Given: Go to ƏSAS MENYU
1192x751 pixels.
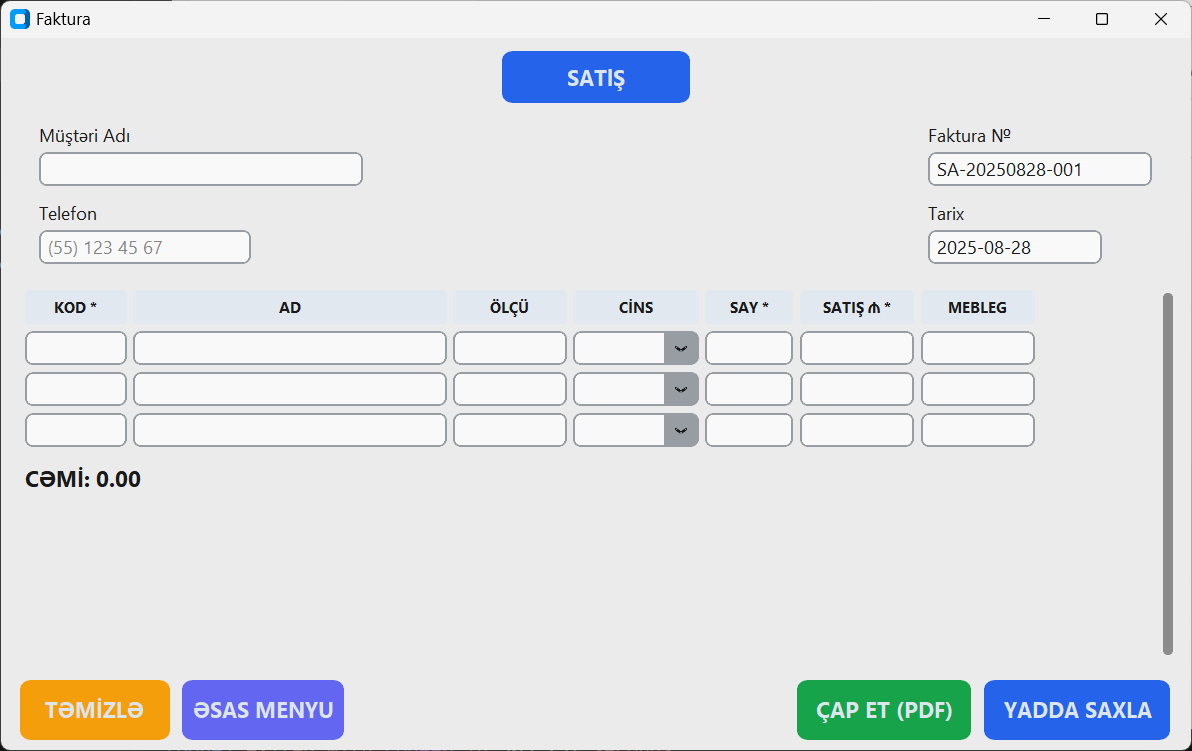Looking at the screenshot, I should 263,710.
